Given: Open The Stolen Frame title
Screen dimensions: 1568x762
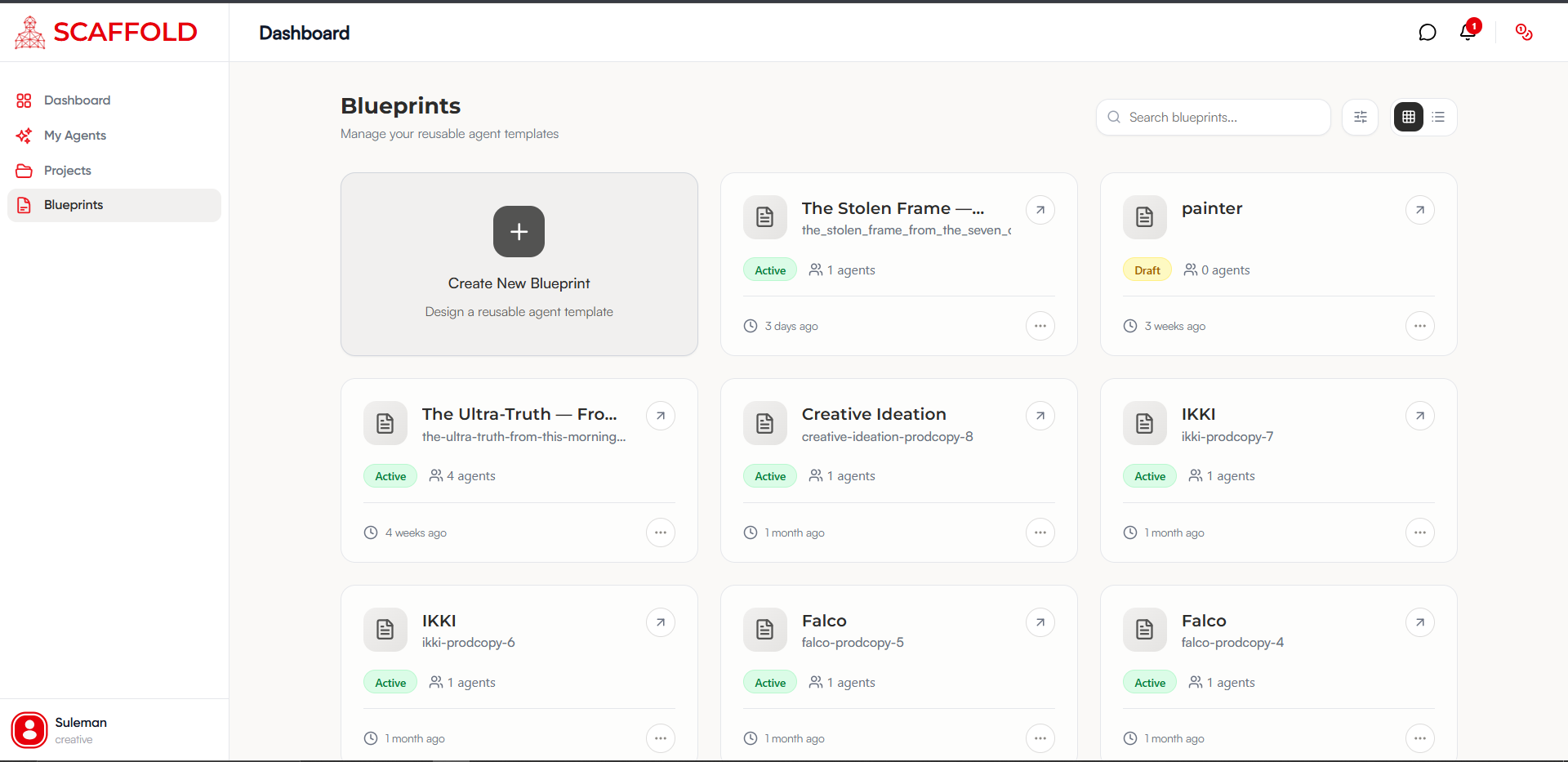Looking at the screenshot, I should [x=893, y=208].
